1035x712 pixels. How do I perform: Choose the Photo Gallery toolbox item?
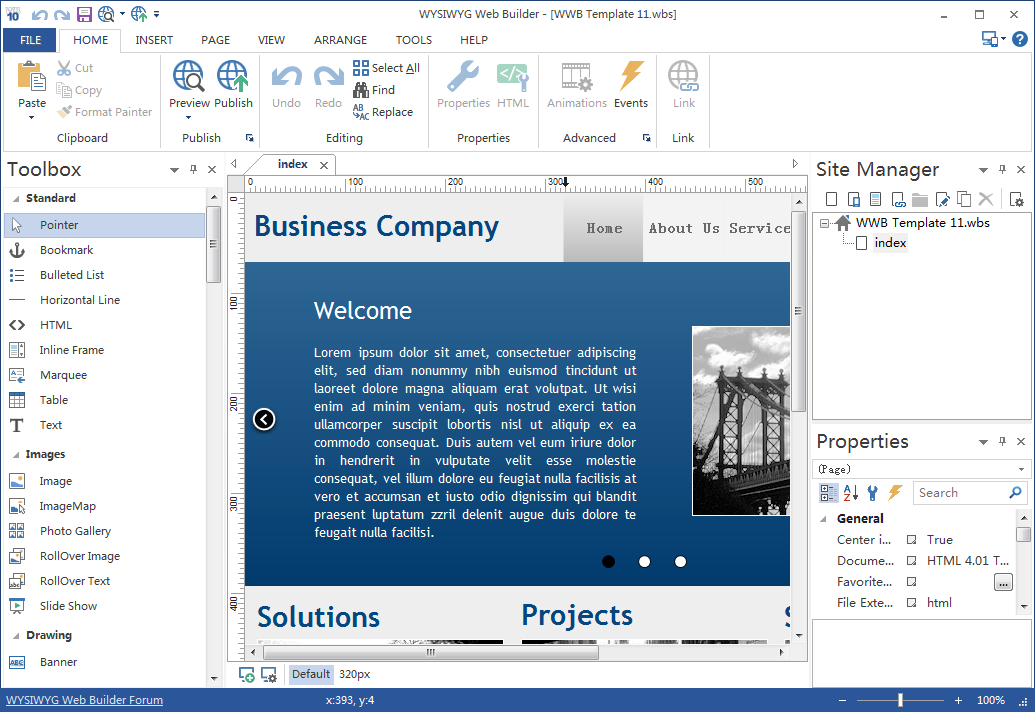point(75,531)
